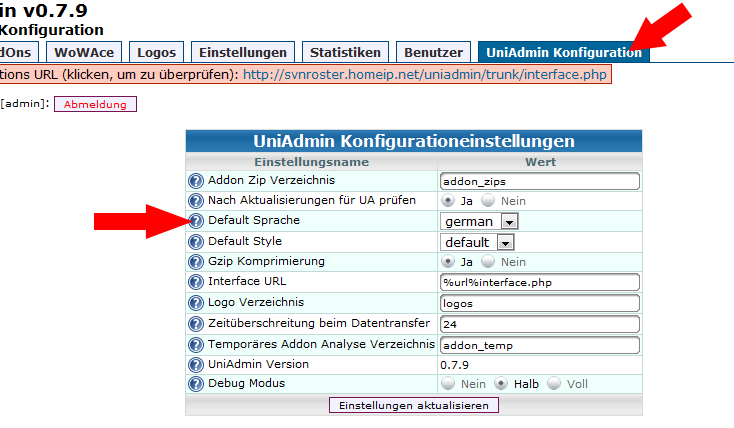Click help icon beside Interface URL

(196, 282)
